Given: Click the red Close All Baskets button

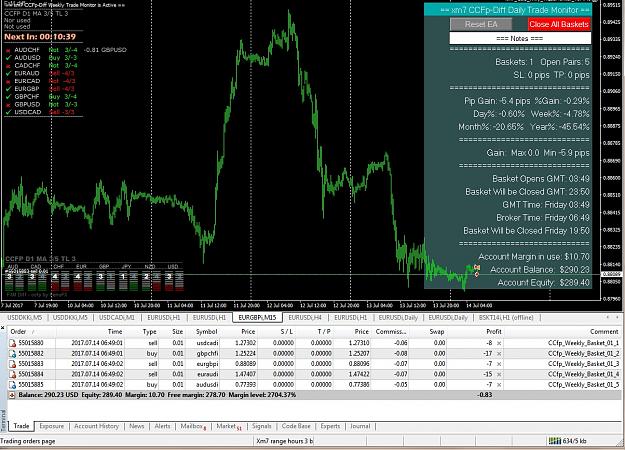Looking at the screenshot, I should point(559,24).
